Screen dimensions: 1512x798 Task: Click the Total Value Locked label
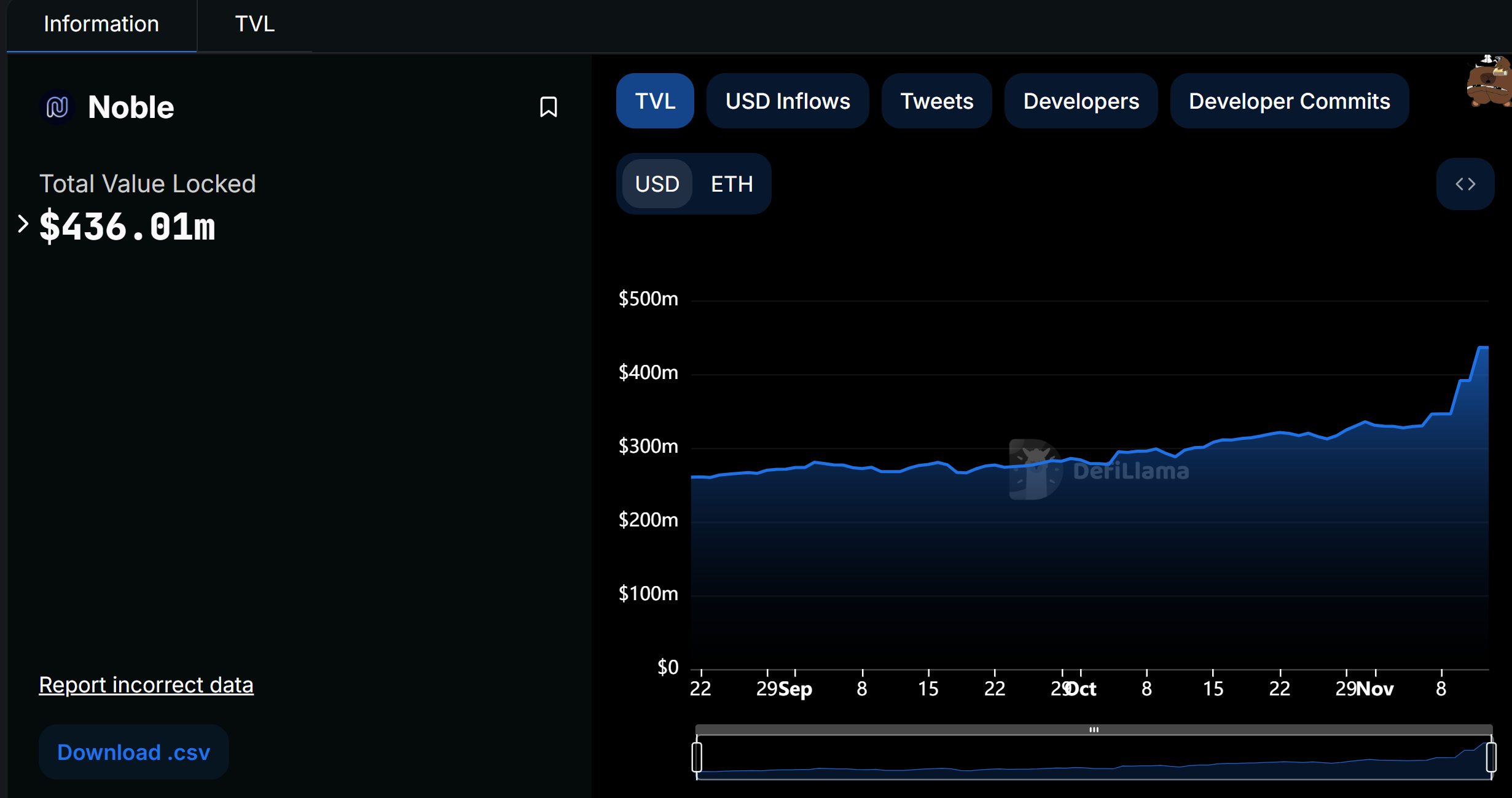point(147,184)
